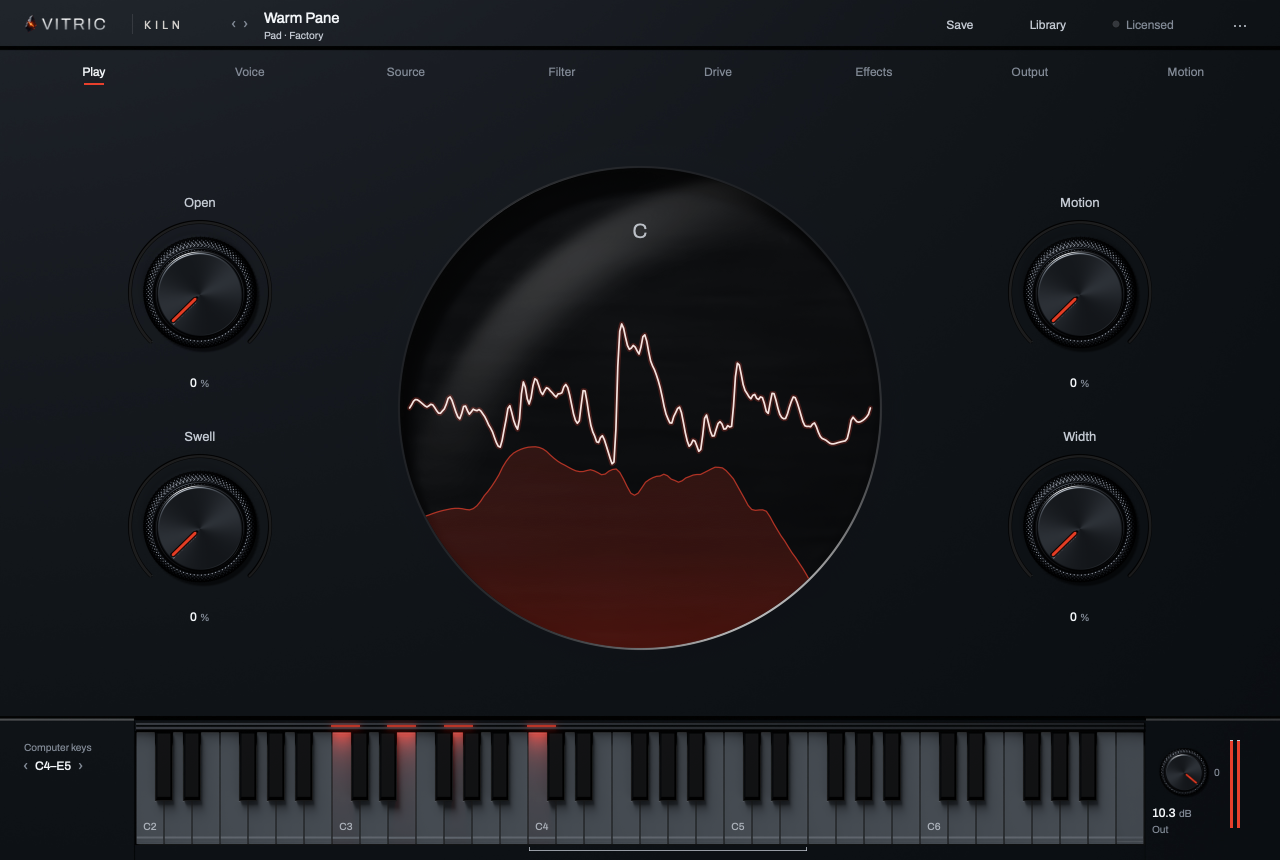Image resolution: width=1280 pixels, height=860 pixels.
Task: Click the circular waveform display
Action: 640,408
